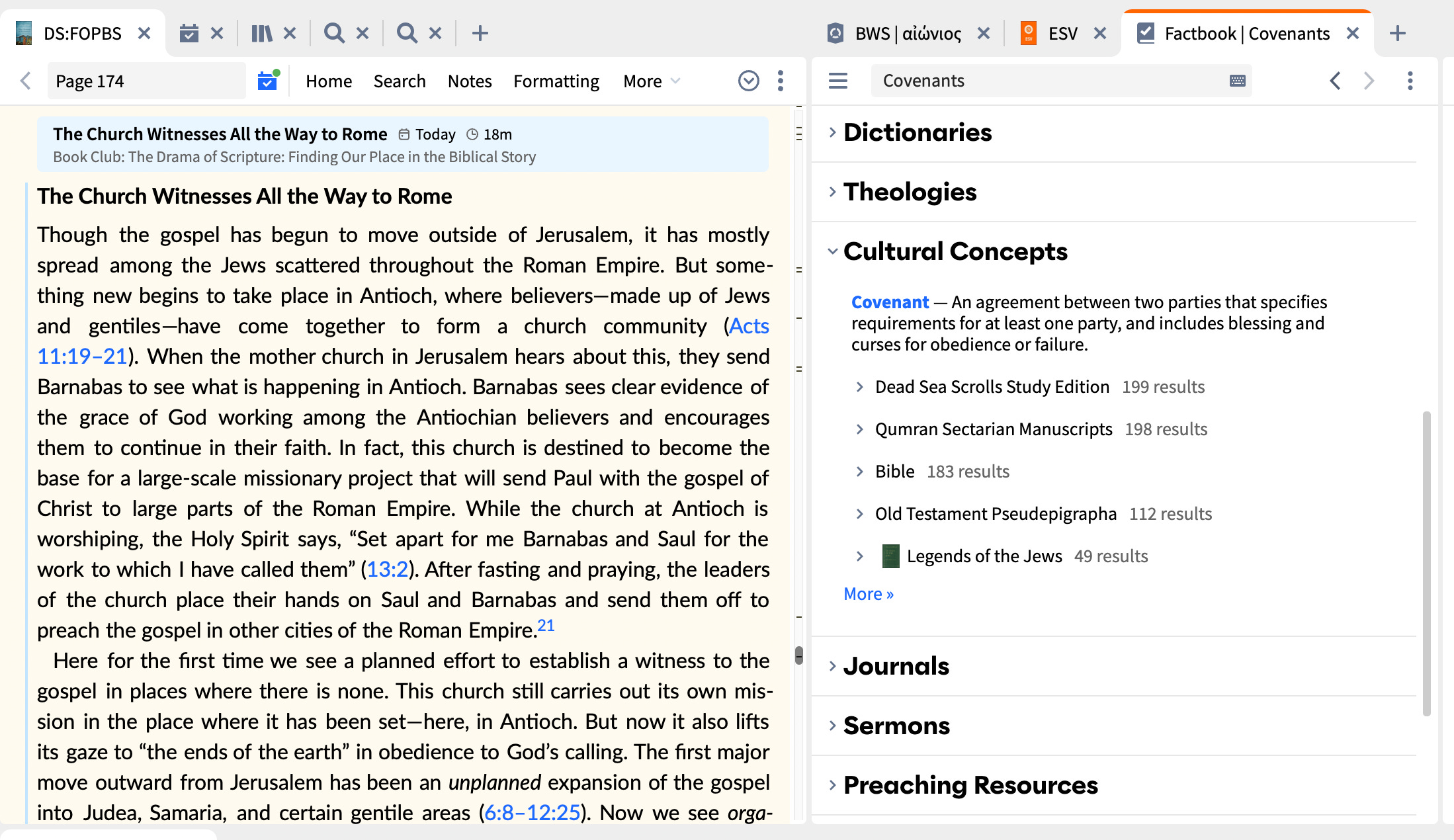Click the Factbook panel scrollbar
1454x840 pixels.
[x=1427, y=564]
